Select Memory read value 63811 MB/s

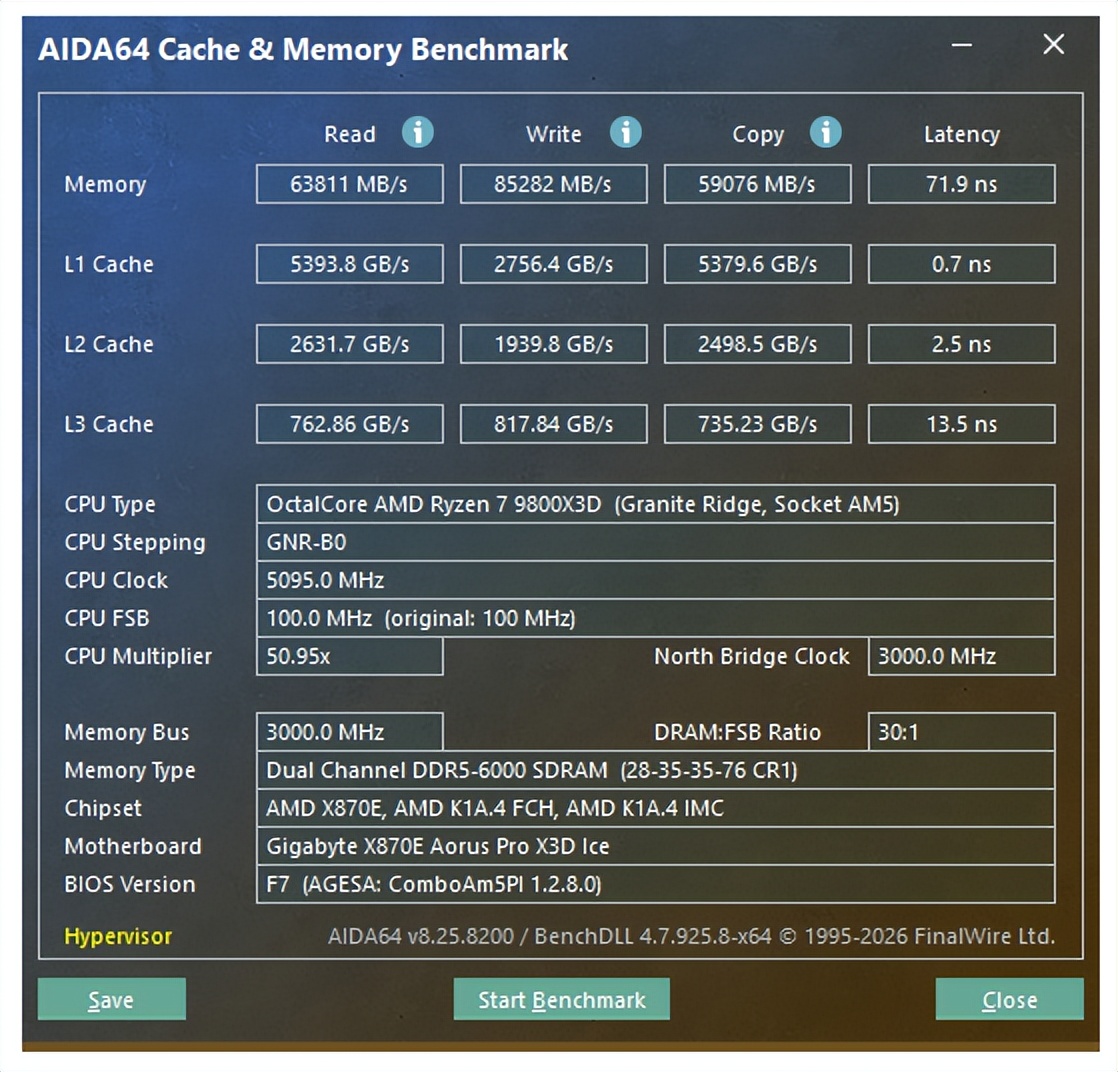tap(349, 184)
